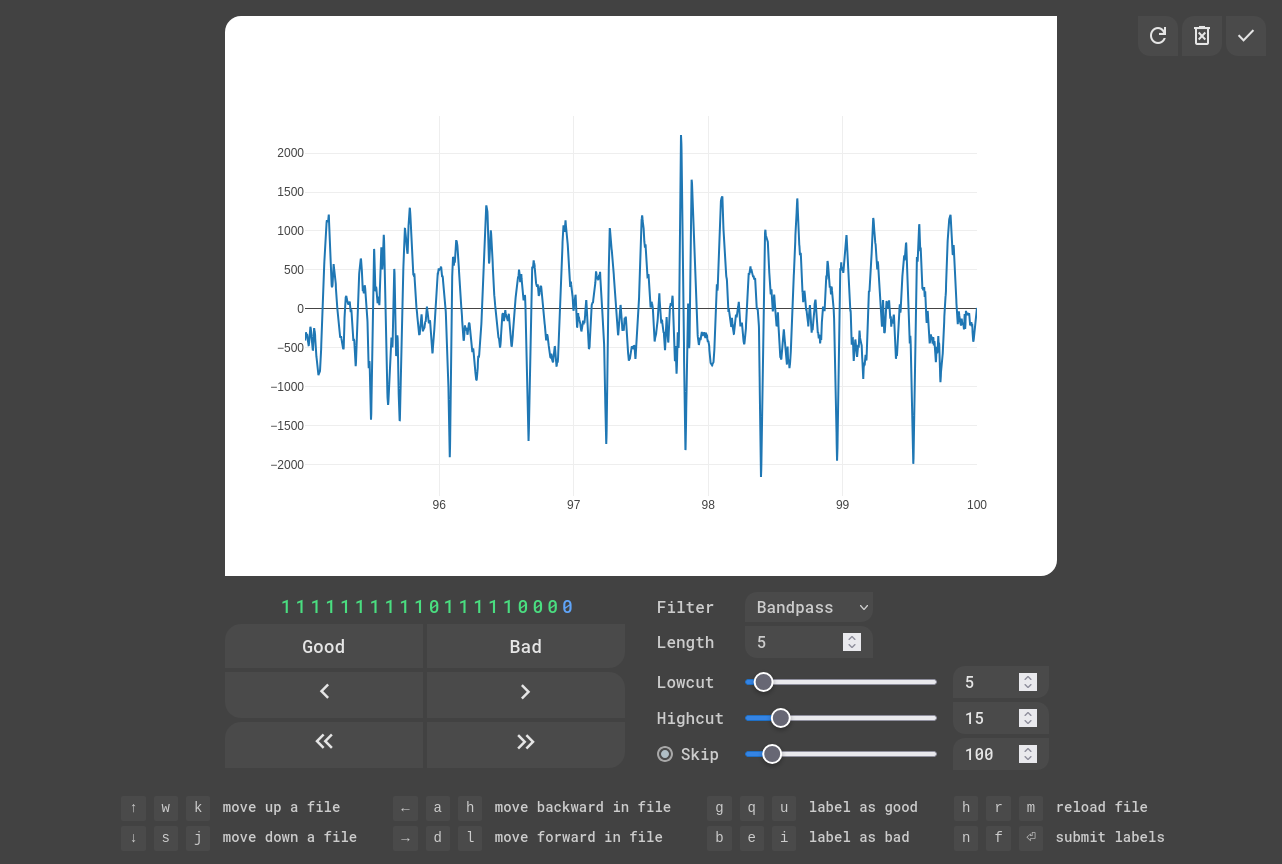1282x864 pixels.
Task: Jump forward with double right chevron
Action: pos(526,741)
